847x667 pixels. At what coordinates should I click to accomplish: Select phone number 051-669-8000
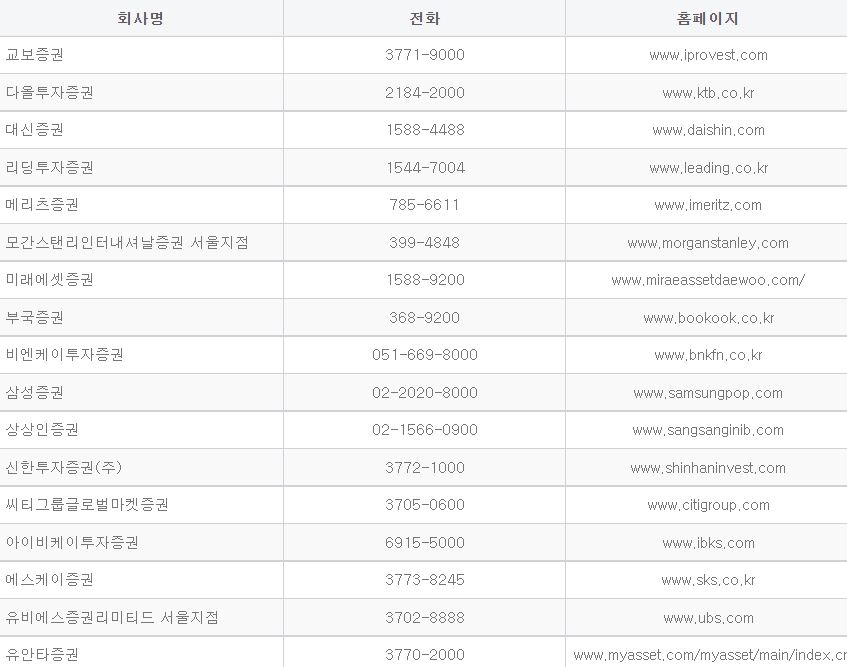425,355
